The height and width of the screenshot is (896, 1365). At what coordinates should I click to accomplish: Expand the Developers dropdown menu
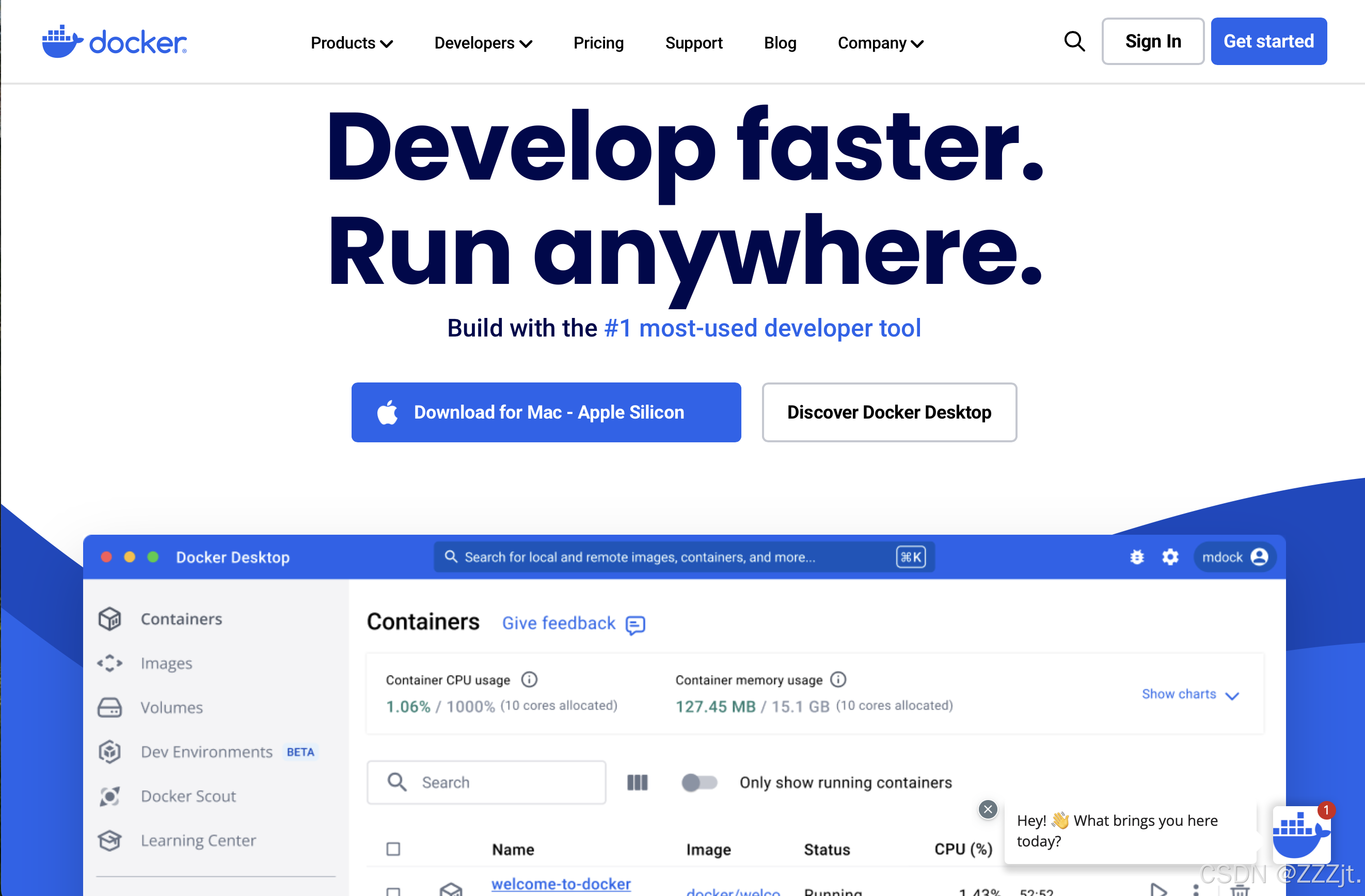[483, 43]
